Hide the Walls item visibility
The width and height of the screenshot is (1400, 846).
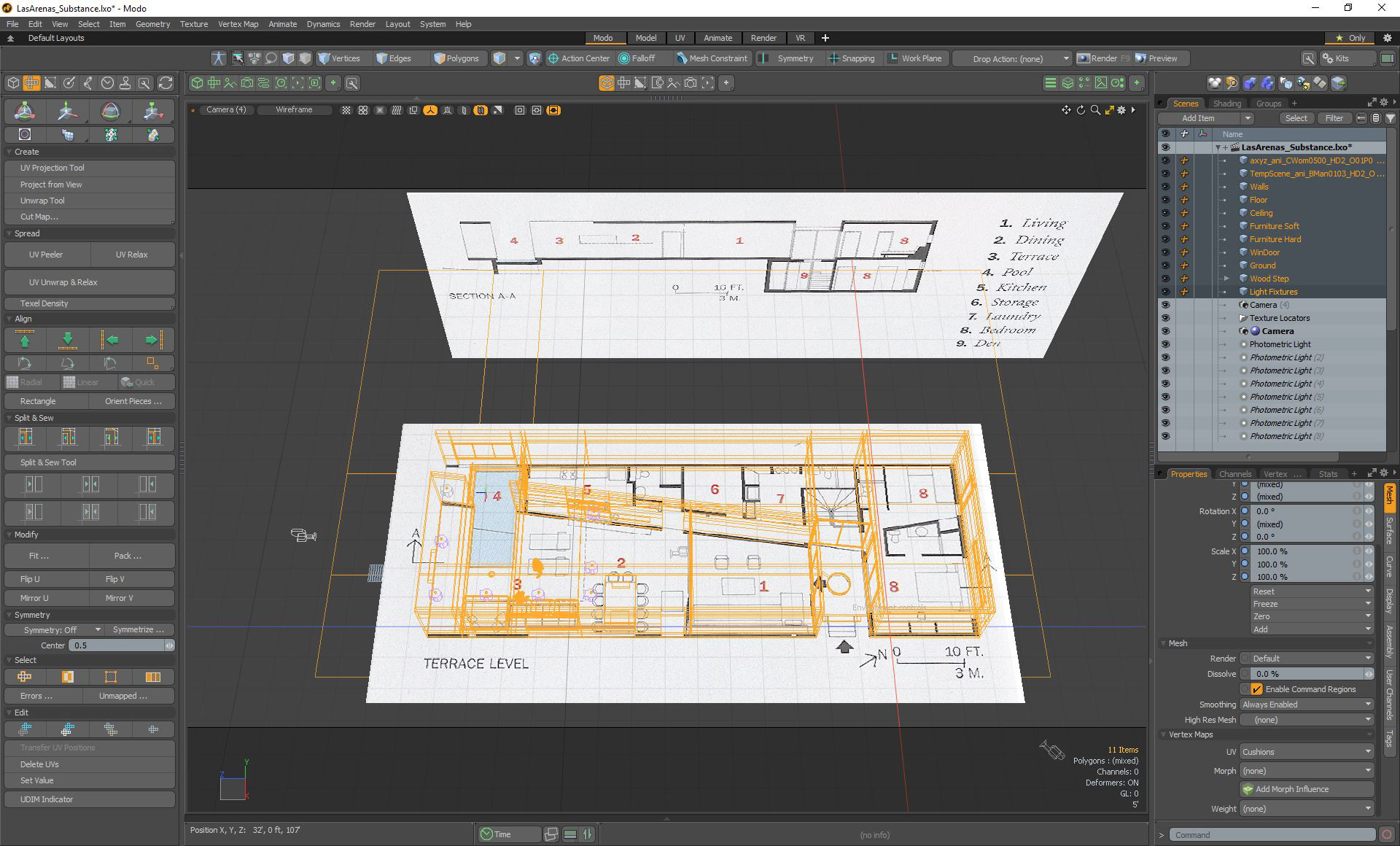coord(1164,187)
